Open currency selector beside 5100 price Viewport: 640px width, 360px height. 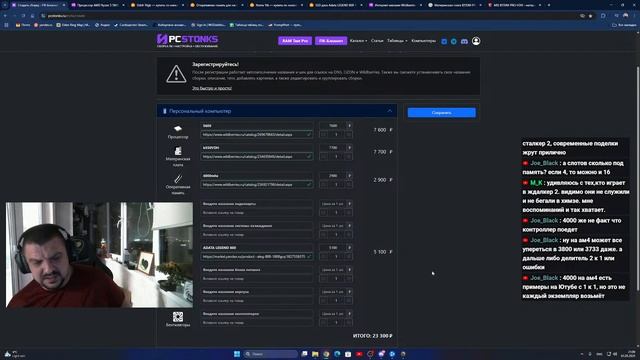click(x=349, y=248)
